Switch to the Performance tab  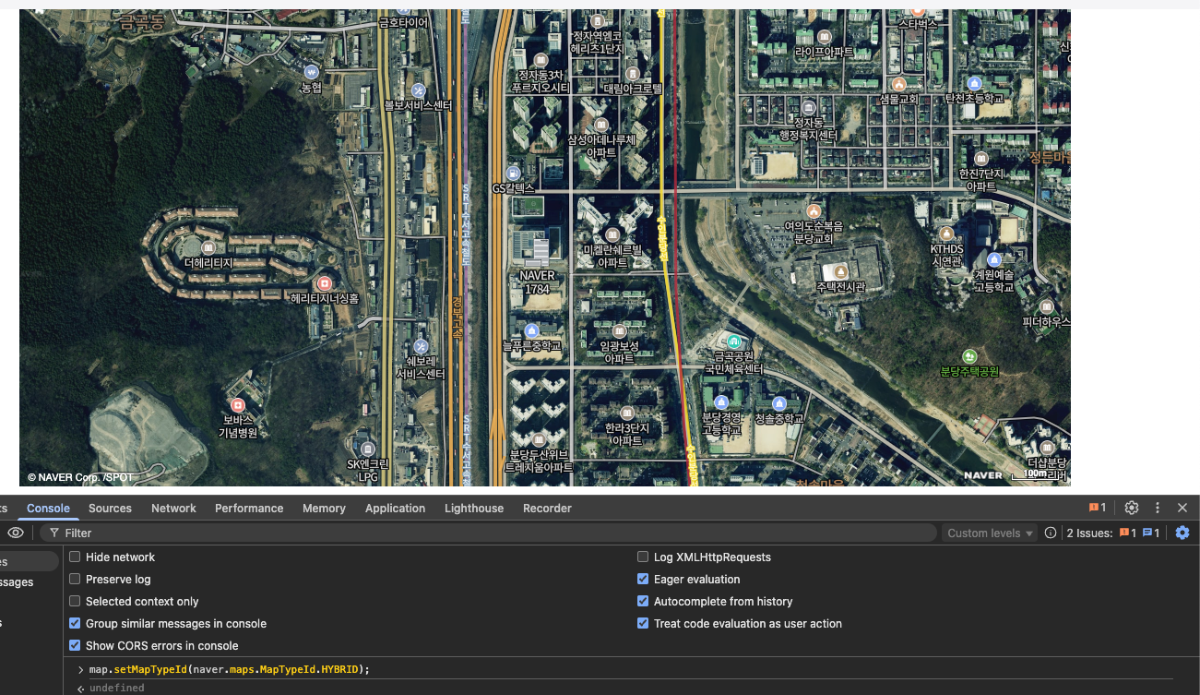[249, 508]
